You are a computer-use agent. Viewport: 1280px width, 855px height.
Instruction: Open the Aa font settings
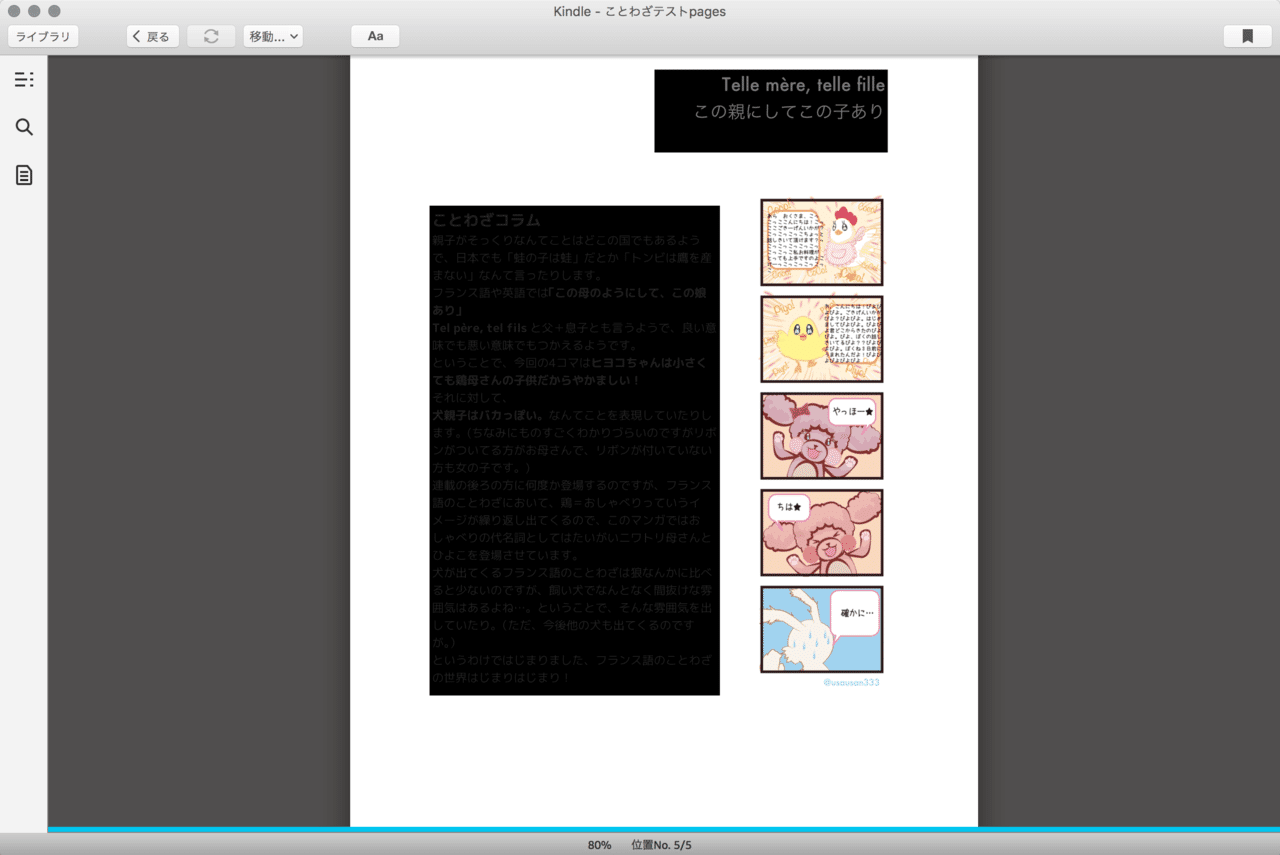click(x=375, y=36)
